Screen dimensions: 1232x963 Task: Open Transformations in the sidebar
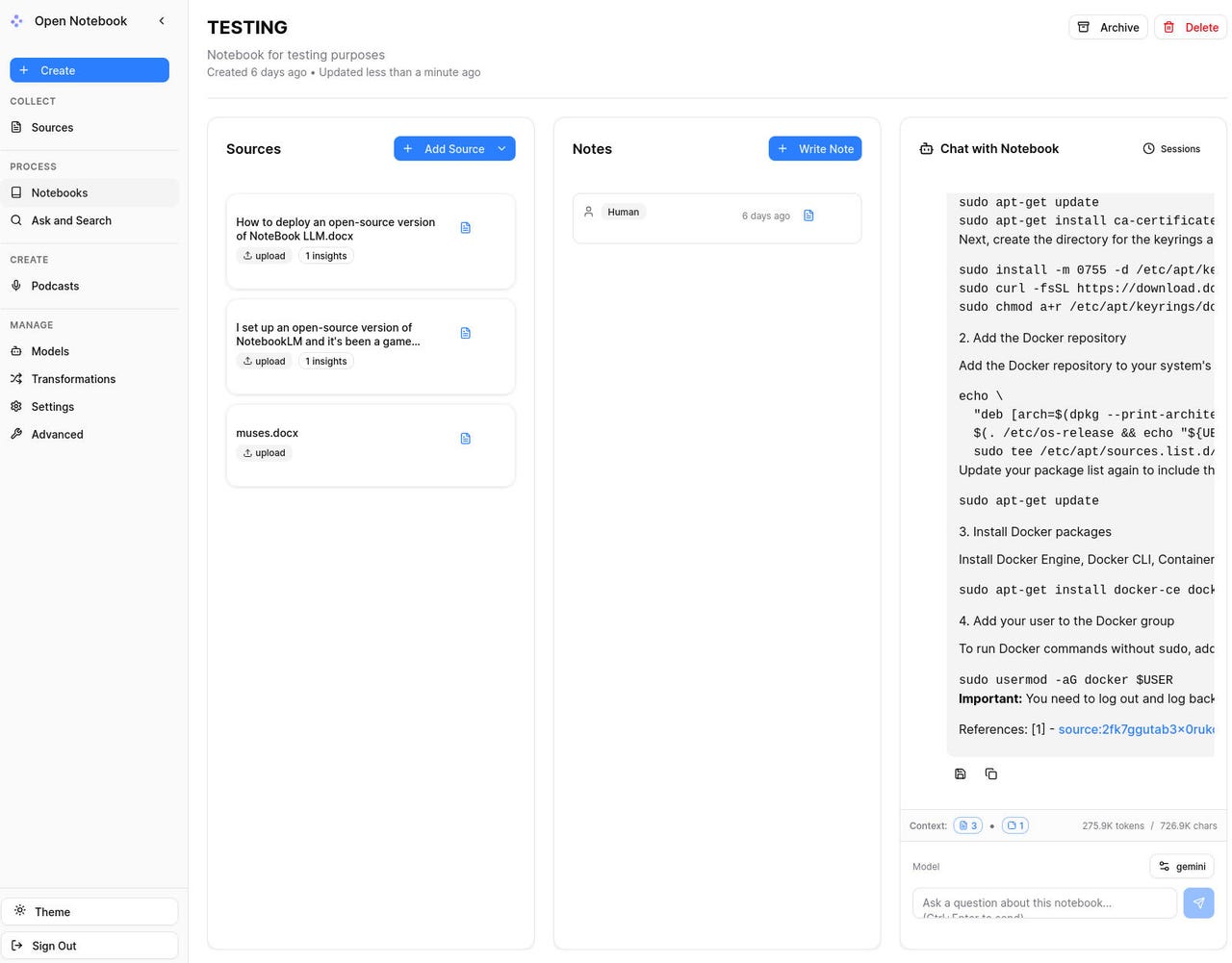point(73,379)
